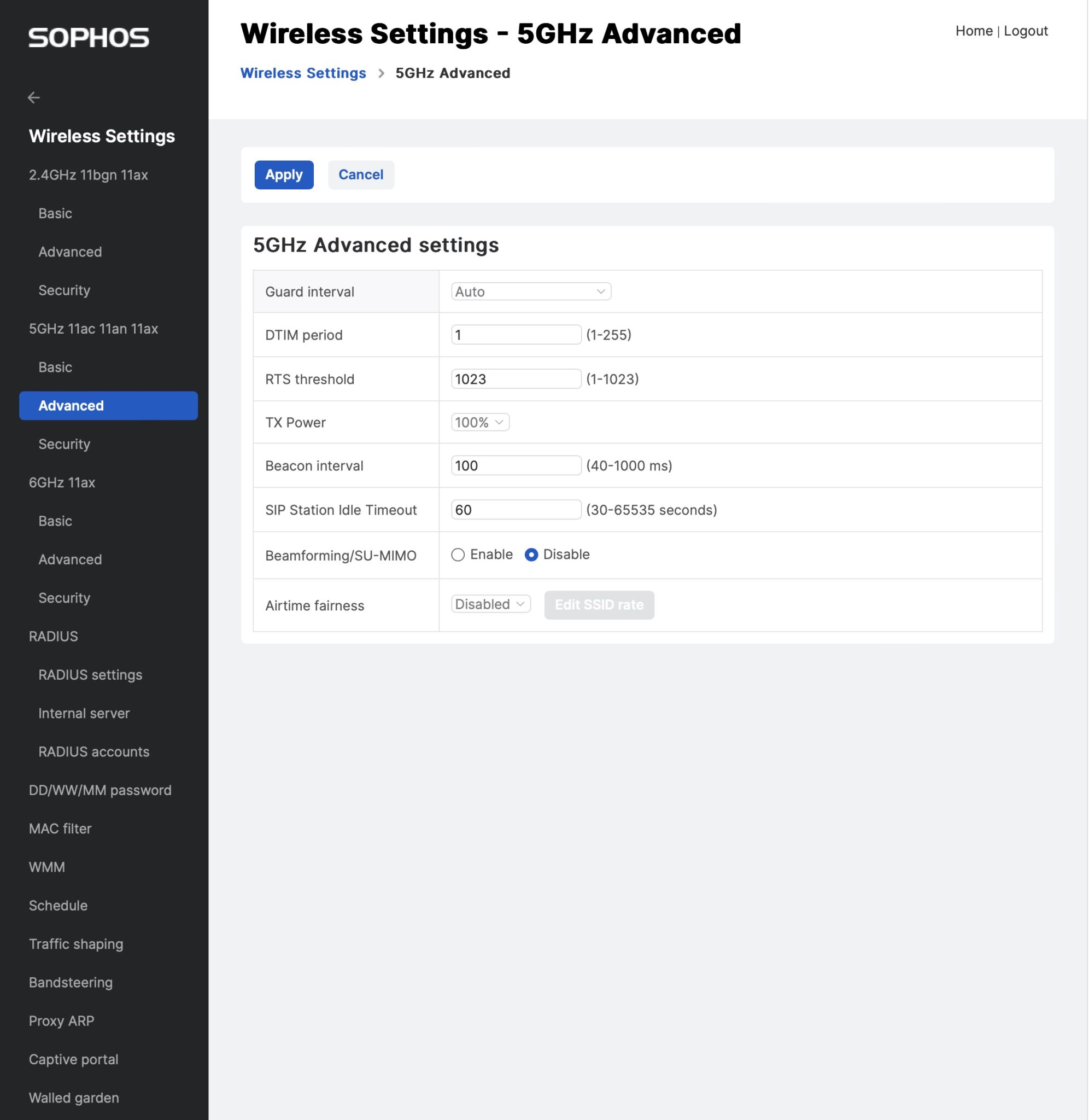
Task: Open the TX Power dropdown
Action: tap(479, 422)
